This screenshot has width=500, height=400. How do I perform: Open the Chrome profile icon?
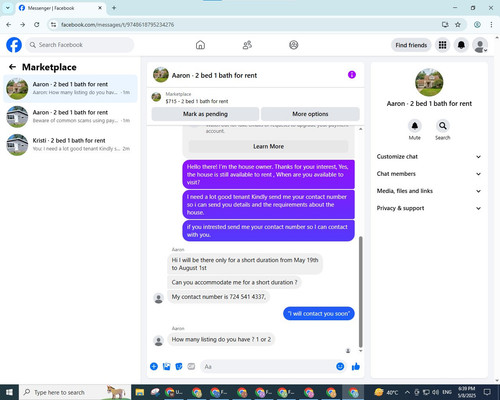coord(477,25)
